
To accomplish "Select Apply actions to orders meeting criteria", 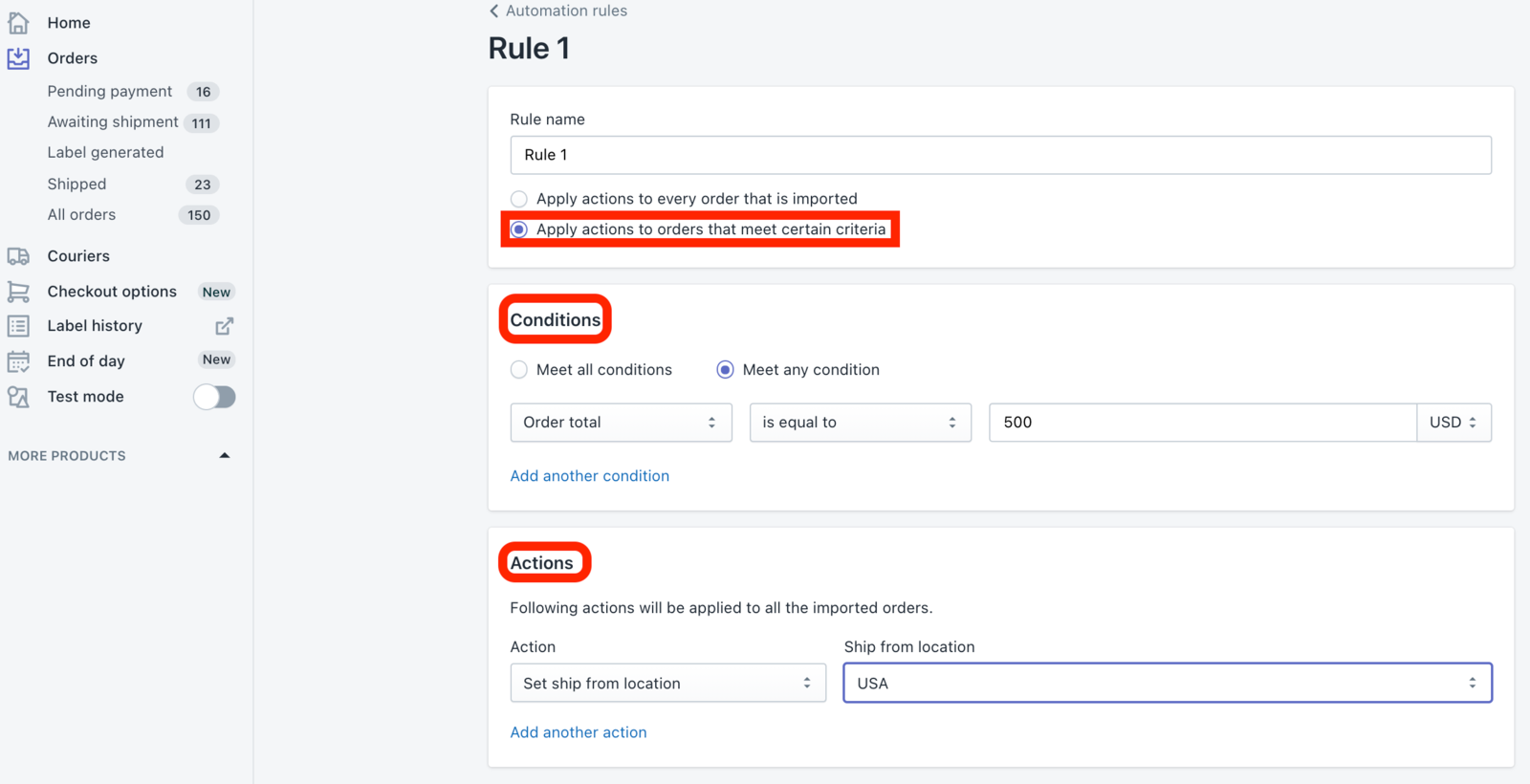I will coord(518,229).
